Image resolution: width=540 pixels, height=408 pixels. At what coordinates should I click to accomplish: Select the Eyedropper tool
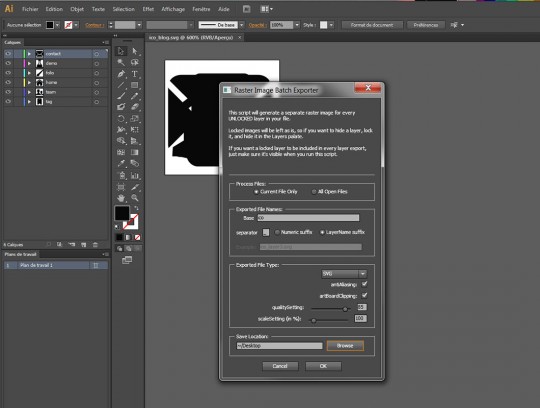coord(121,163)
